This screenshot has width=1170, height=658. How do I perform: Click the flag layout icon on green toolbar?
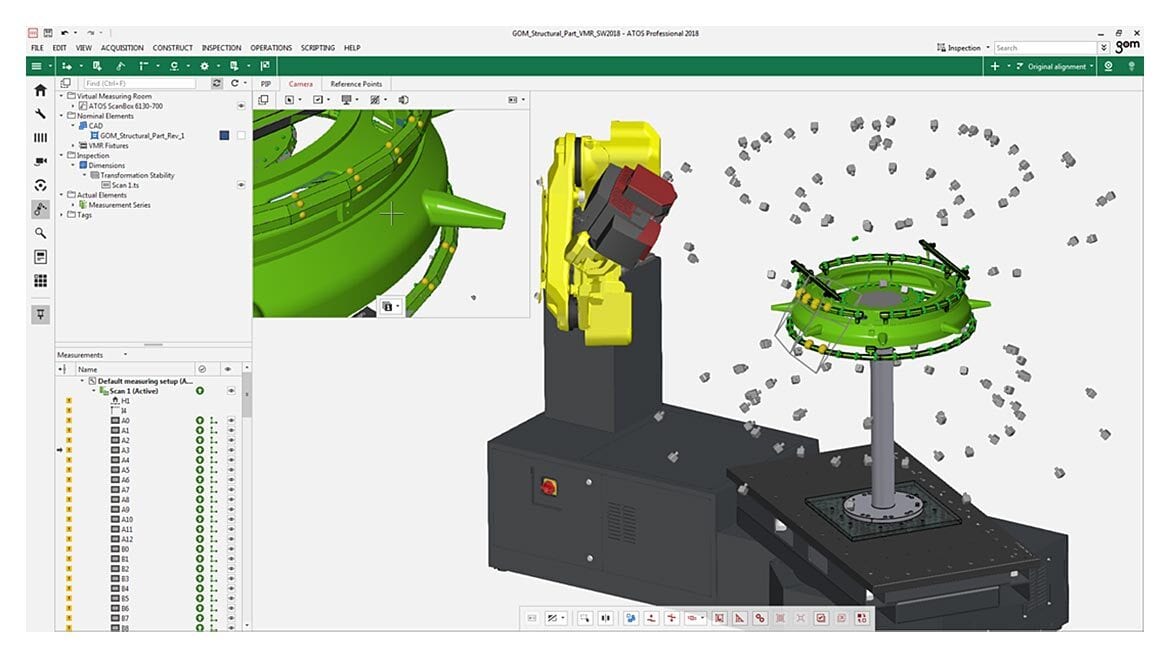tap(265, 66)
